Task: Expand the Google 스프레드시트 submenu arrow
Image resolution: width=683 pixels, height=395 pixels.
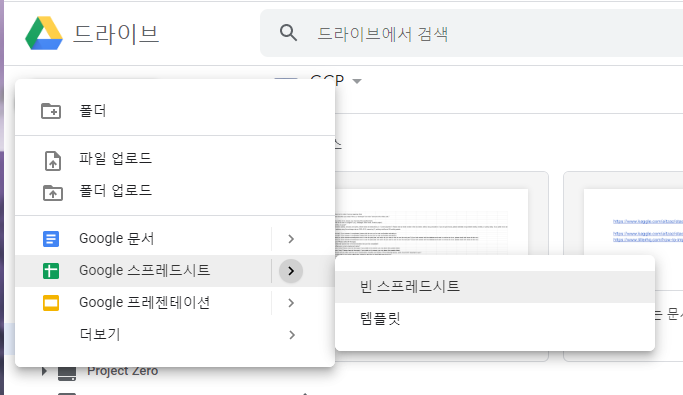Action: click(291, 271)
